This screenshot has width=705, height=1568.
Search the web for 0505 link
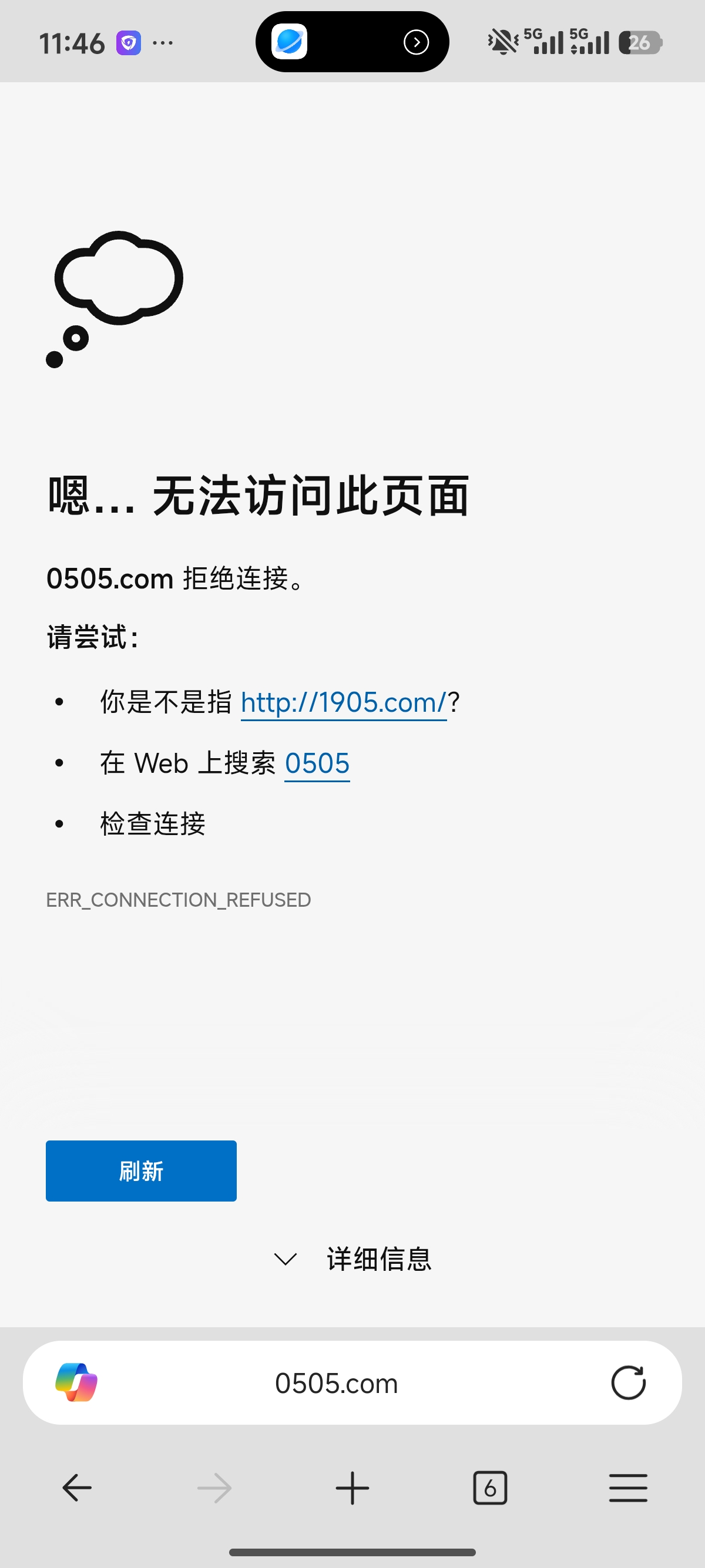317,763
